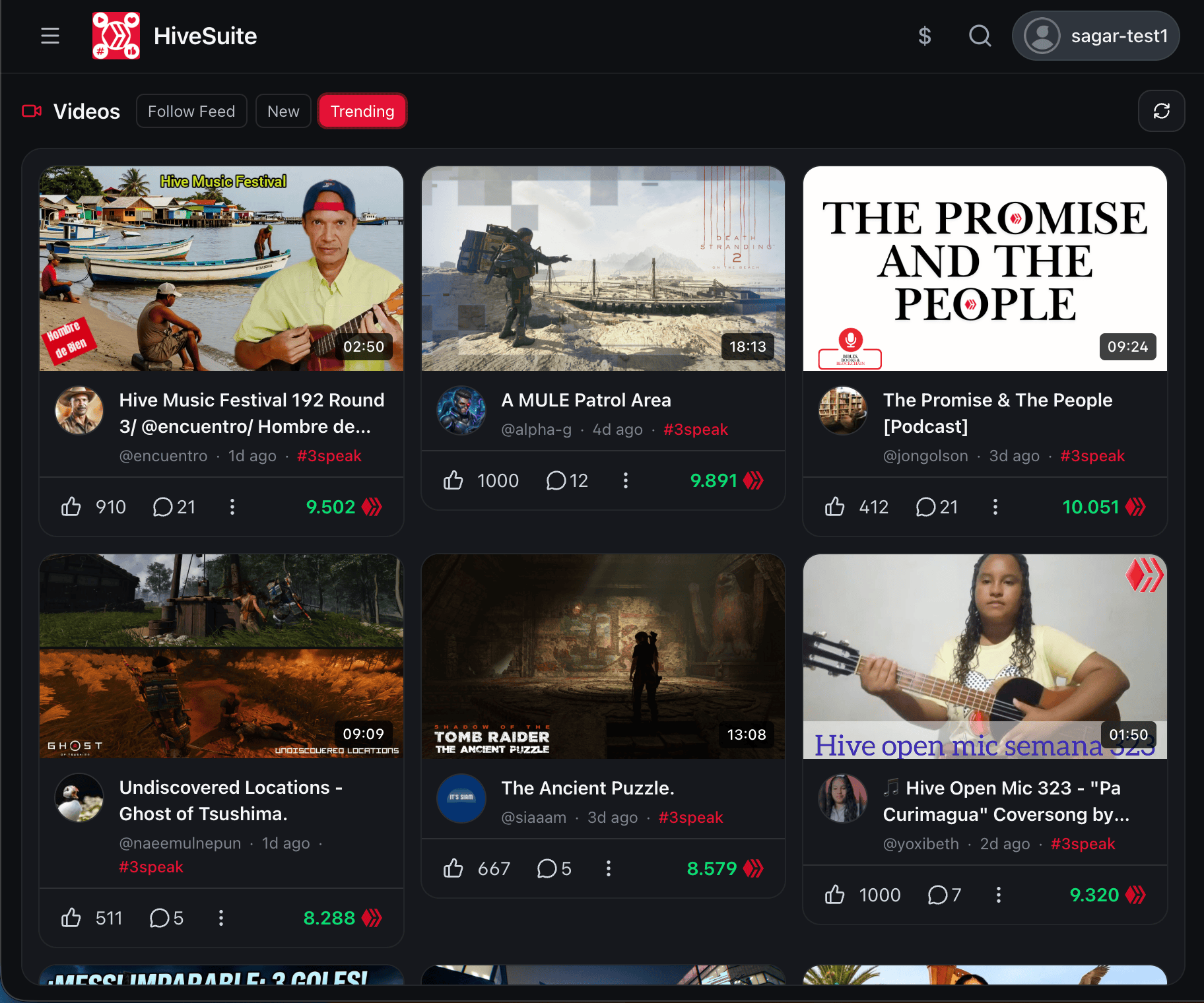Open comments on A MULE Patrol Area
The height and width of the screenshot is (1003, 1204).
568,480
